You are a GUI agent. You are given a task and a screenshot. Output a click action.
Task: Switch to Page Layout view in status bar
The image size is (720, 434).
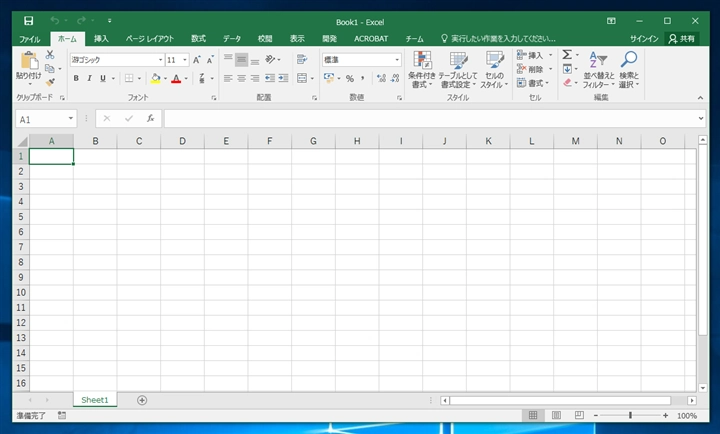(x=556, y=415)
